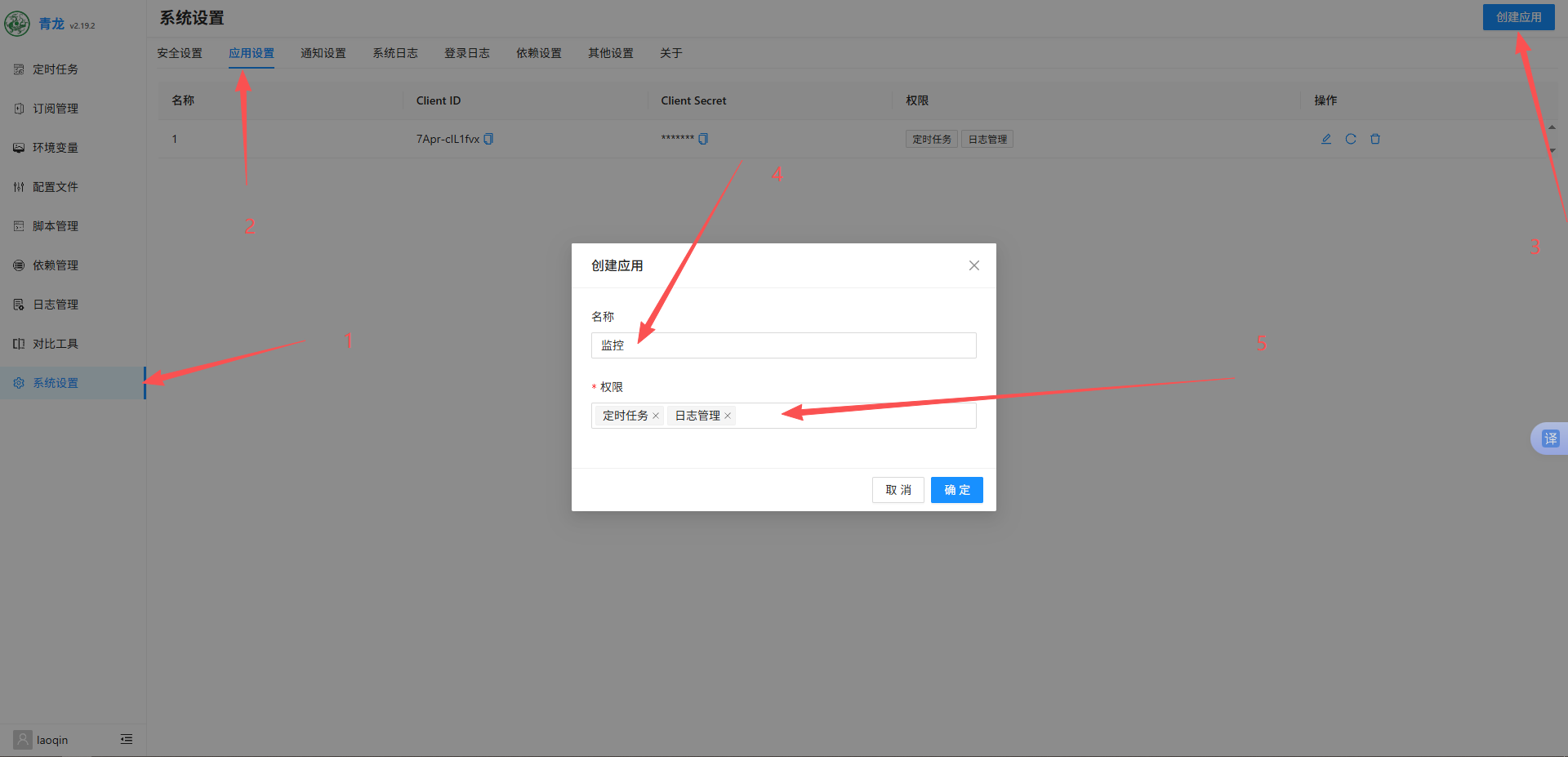The width and height of the screenshot is (1568, 757).
Task: Copy the Client ID value
Action: (x=488, y=139)
